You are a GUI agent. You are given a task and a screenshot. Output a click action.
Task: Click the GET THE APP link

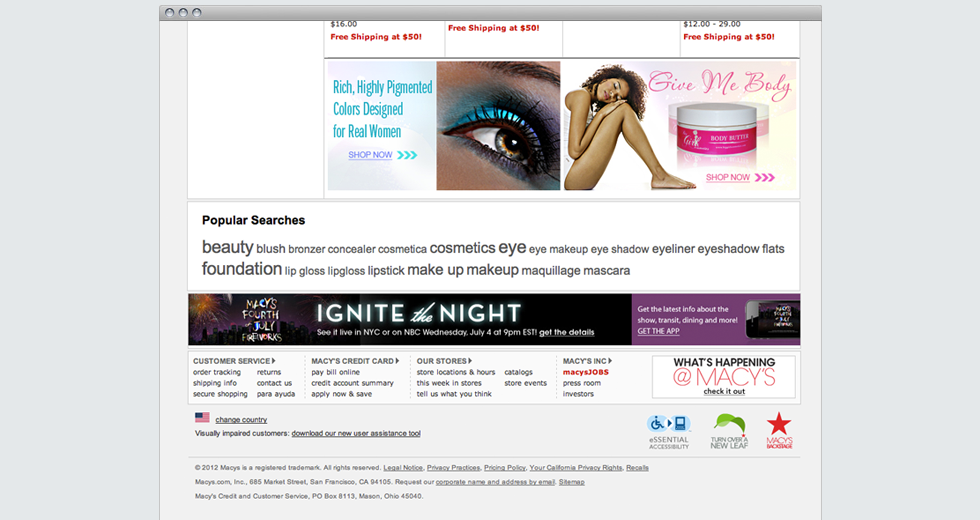pyautogui.click(x=658, y=331)
